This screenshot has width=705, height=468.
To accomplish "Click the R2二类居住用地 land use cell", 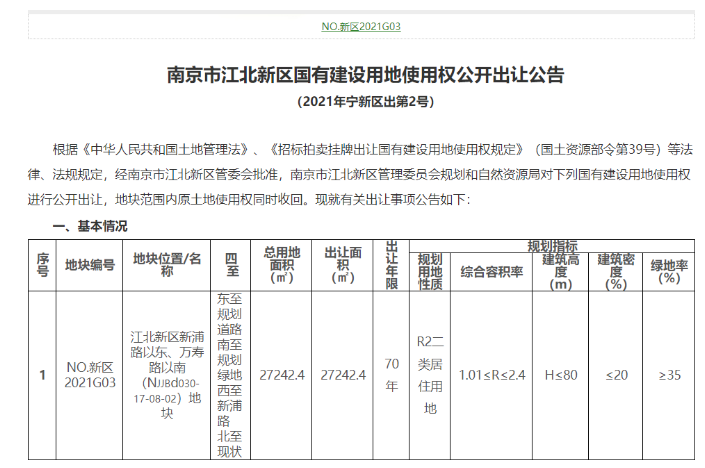I will (430, 375).
